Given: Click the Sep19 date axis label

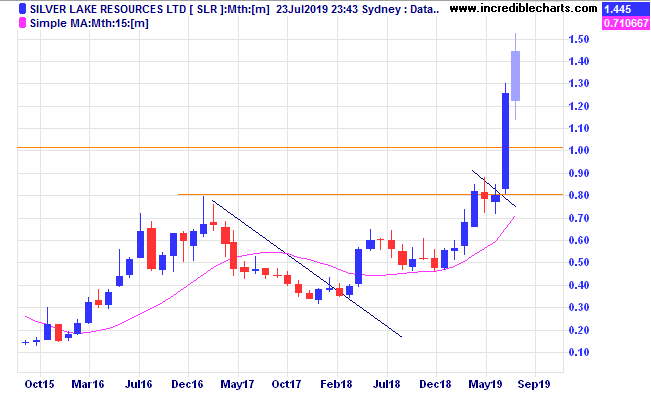Looking at the screenshot, I should click(x=535, y=384).
